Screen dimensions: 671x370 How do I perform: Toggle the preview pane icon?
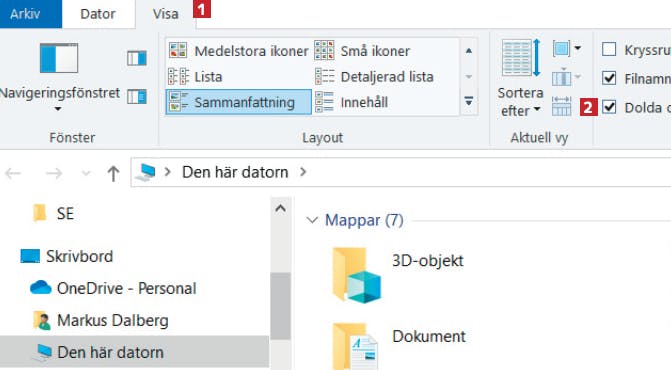click(137, 58)
